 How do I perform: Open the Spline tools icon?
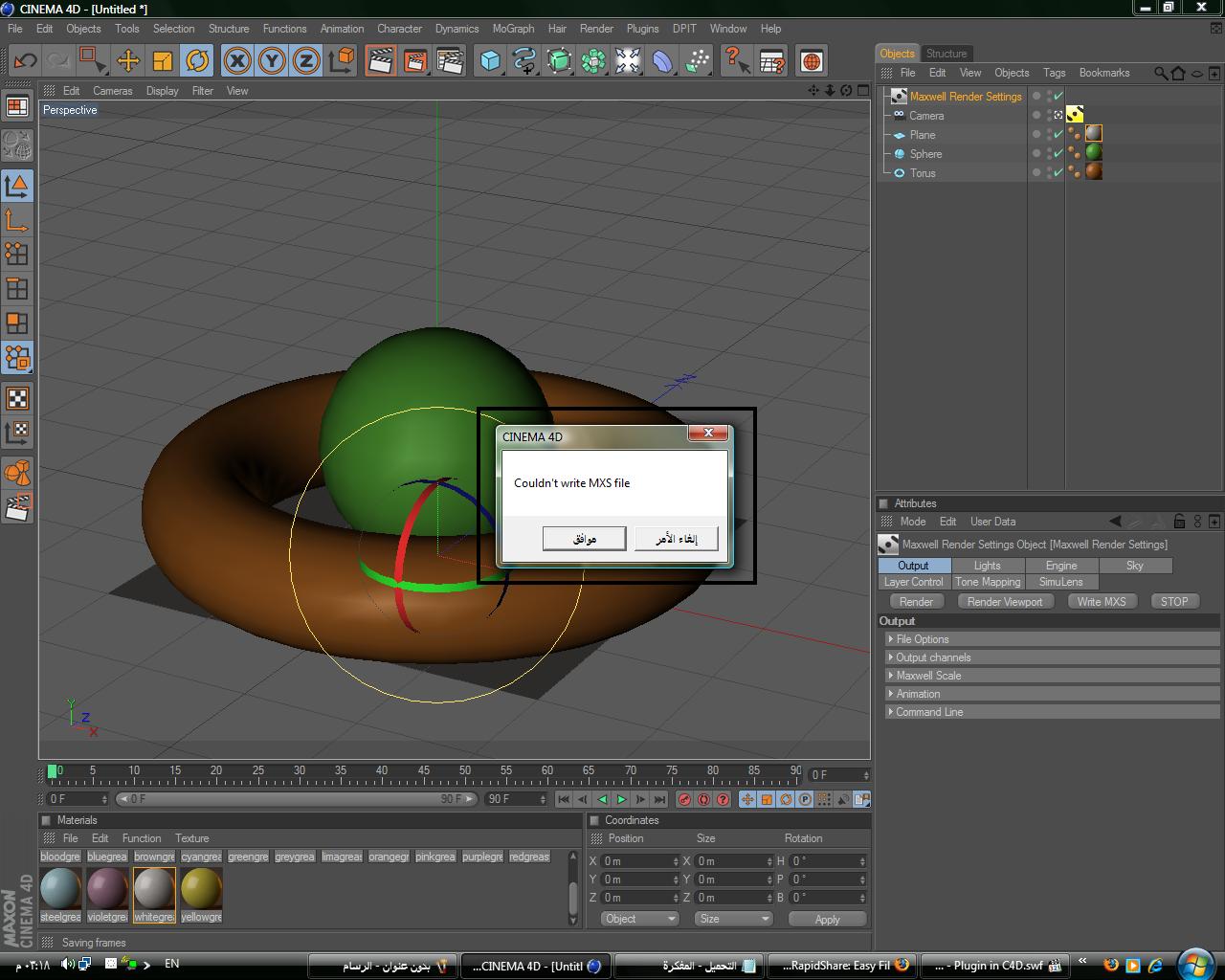point(524,61)
